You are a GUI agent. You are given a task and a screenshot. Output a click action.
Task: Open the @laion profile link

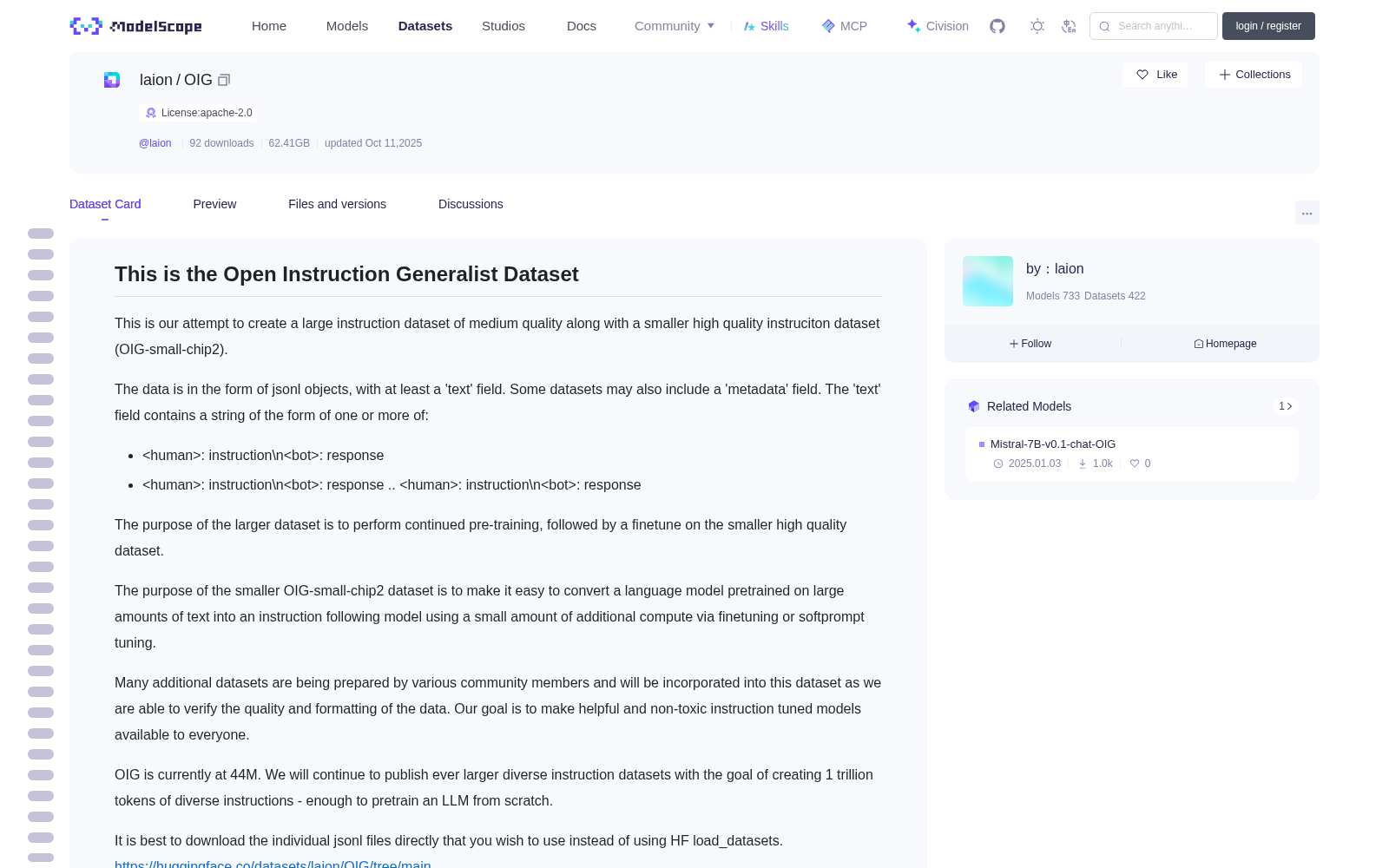(x=155, y=143)
